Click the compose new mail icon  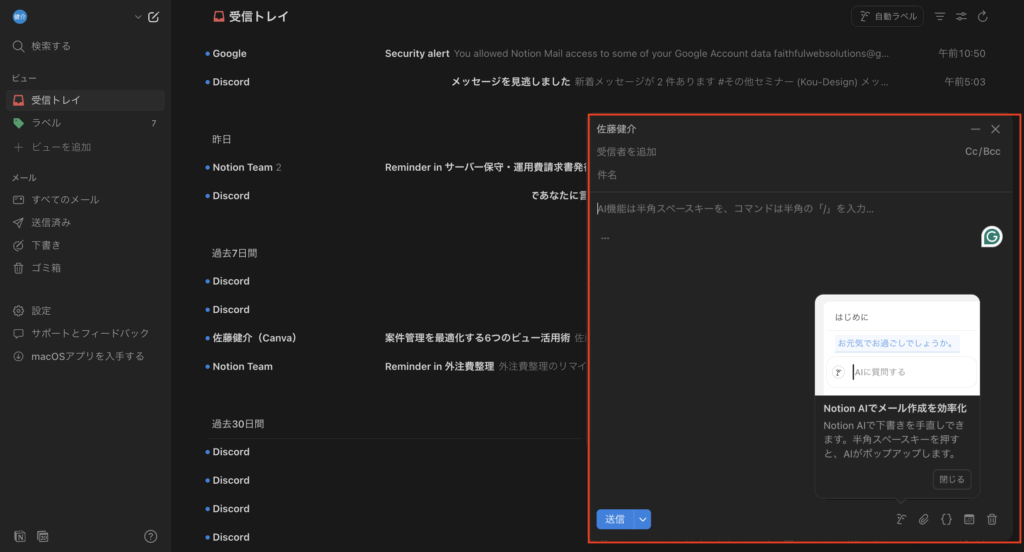click(153, 17)
